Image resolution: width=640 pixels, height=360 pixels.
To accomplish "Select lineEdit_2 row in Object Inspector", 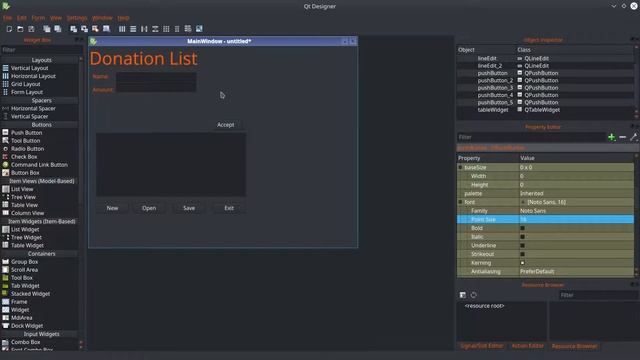I will pos(545,66).
